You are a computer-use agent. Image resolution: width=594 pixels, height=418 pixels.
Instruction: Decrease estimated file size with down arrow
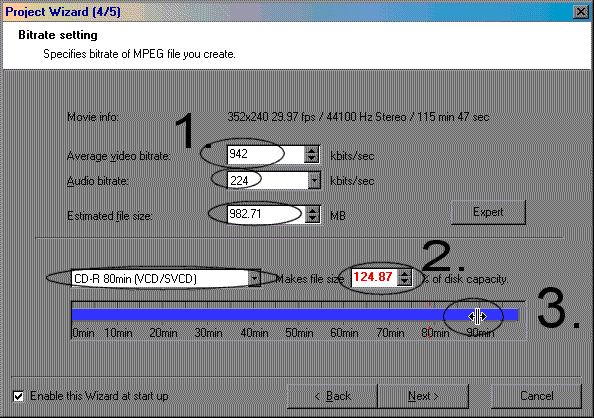click(312, 218)
